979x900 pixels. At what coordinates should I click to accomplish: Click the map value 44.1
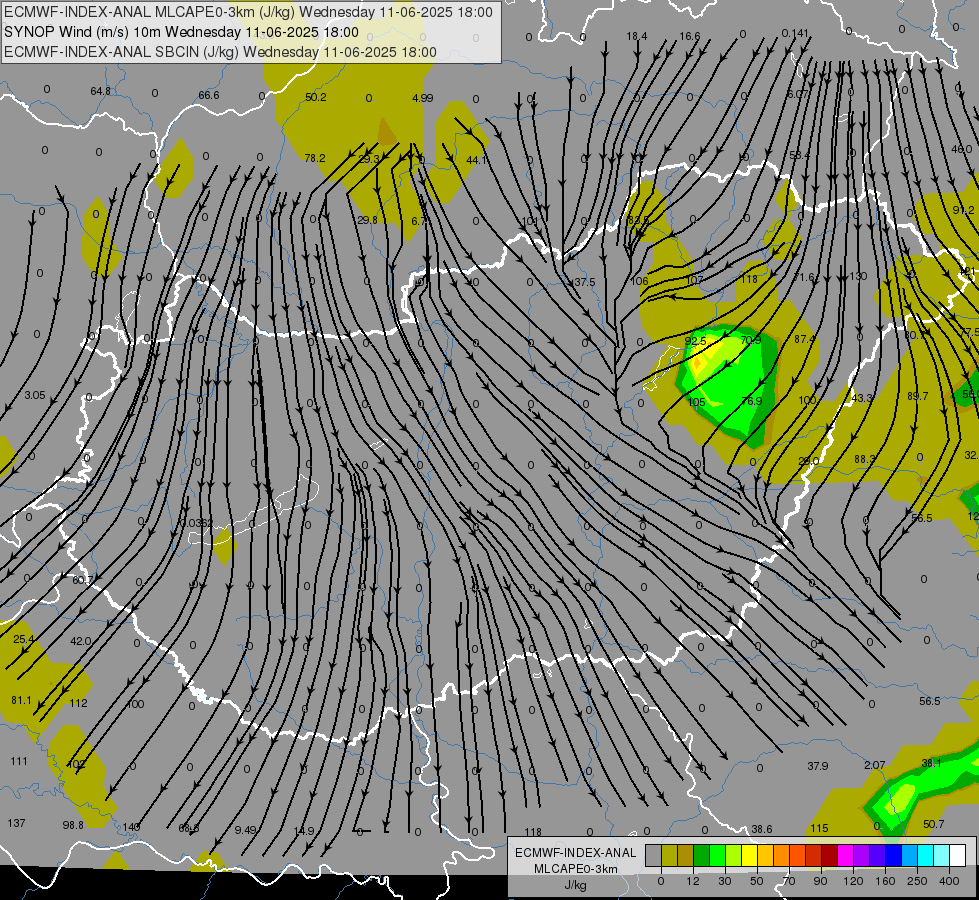tap(476, 160)
